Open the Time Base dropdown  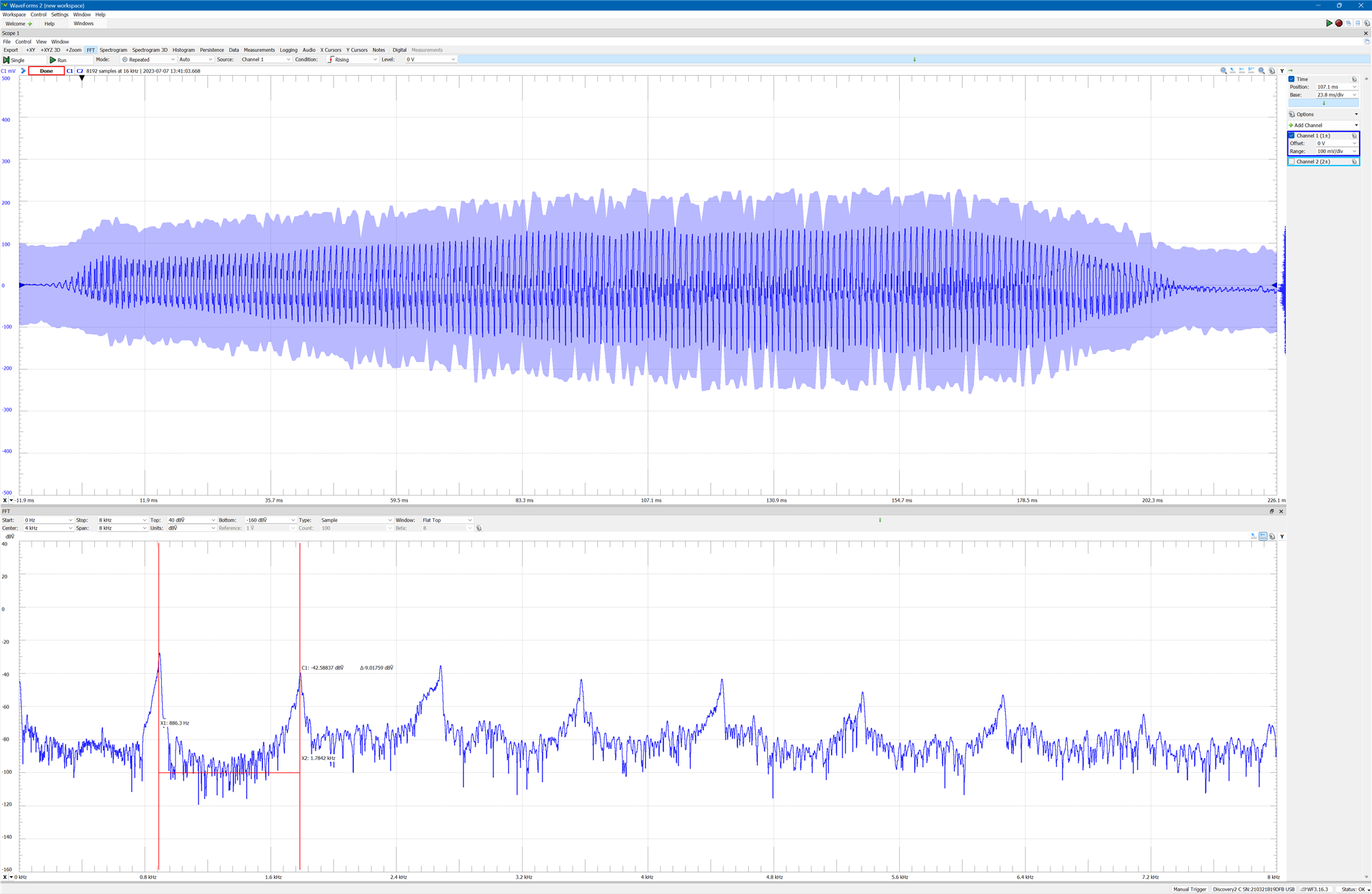[1336, 95]
